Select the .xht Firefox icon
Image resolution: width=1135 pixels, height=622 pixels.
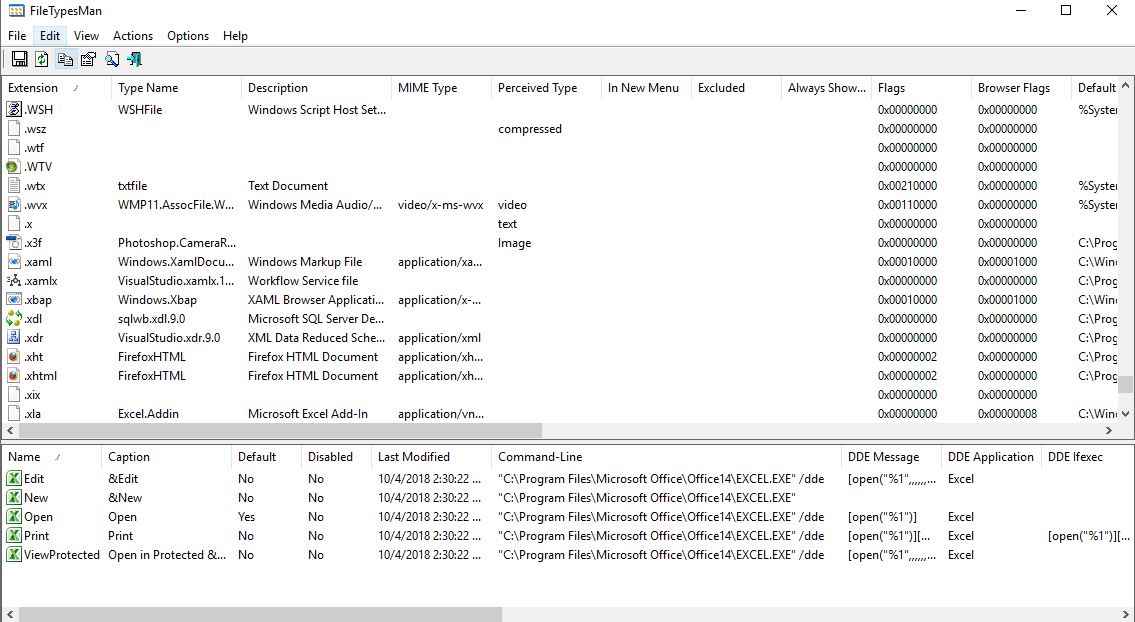14,357
